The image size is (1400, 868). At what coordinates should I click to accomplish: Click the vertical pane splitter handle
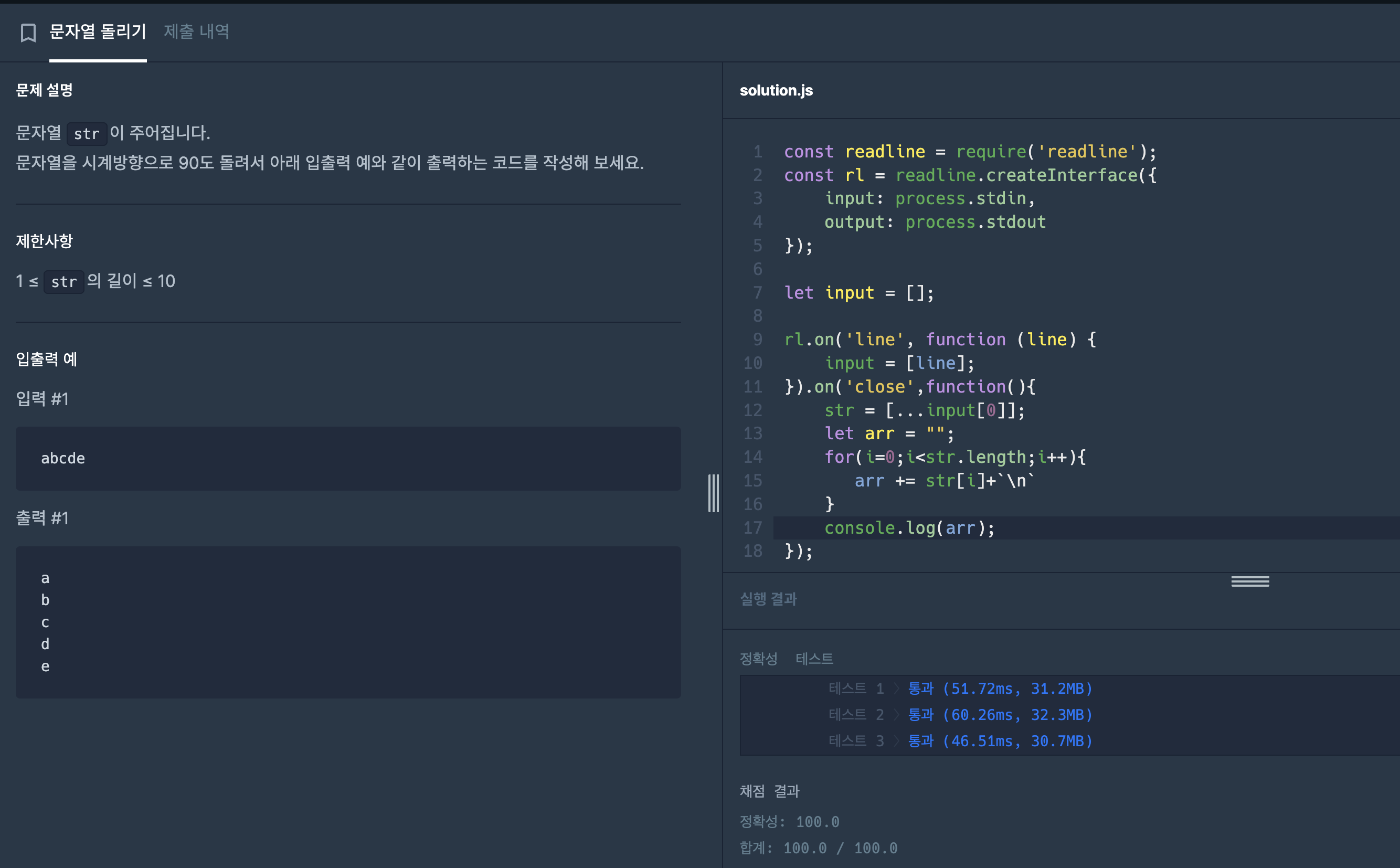[714, 493]
